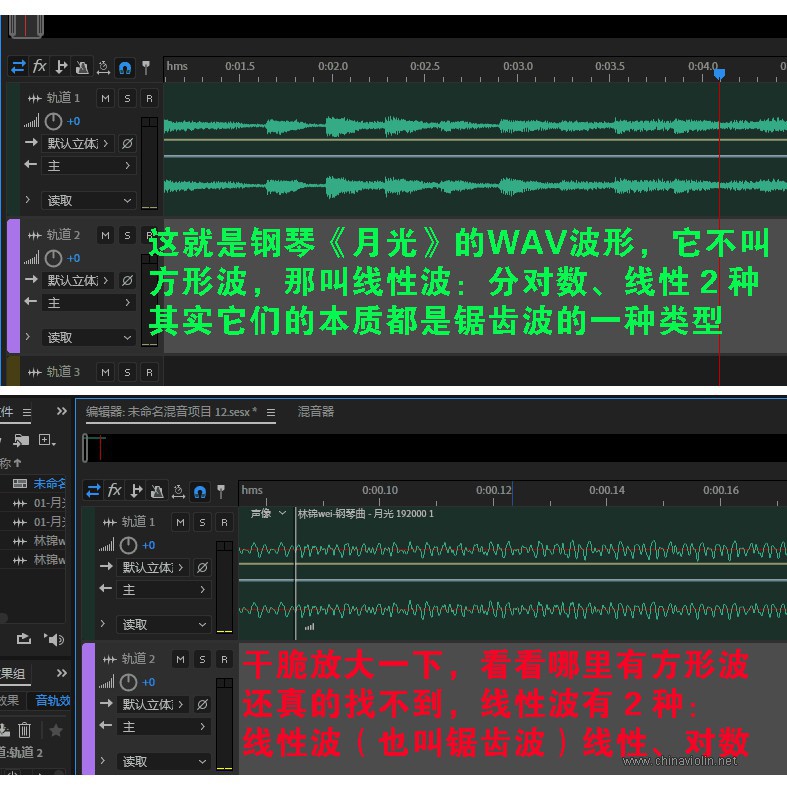The image size is (787, 787).
Task: Click 轨道 1 volume knob in lower editor
Action: (x=128, y=546)
